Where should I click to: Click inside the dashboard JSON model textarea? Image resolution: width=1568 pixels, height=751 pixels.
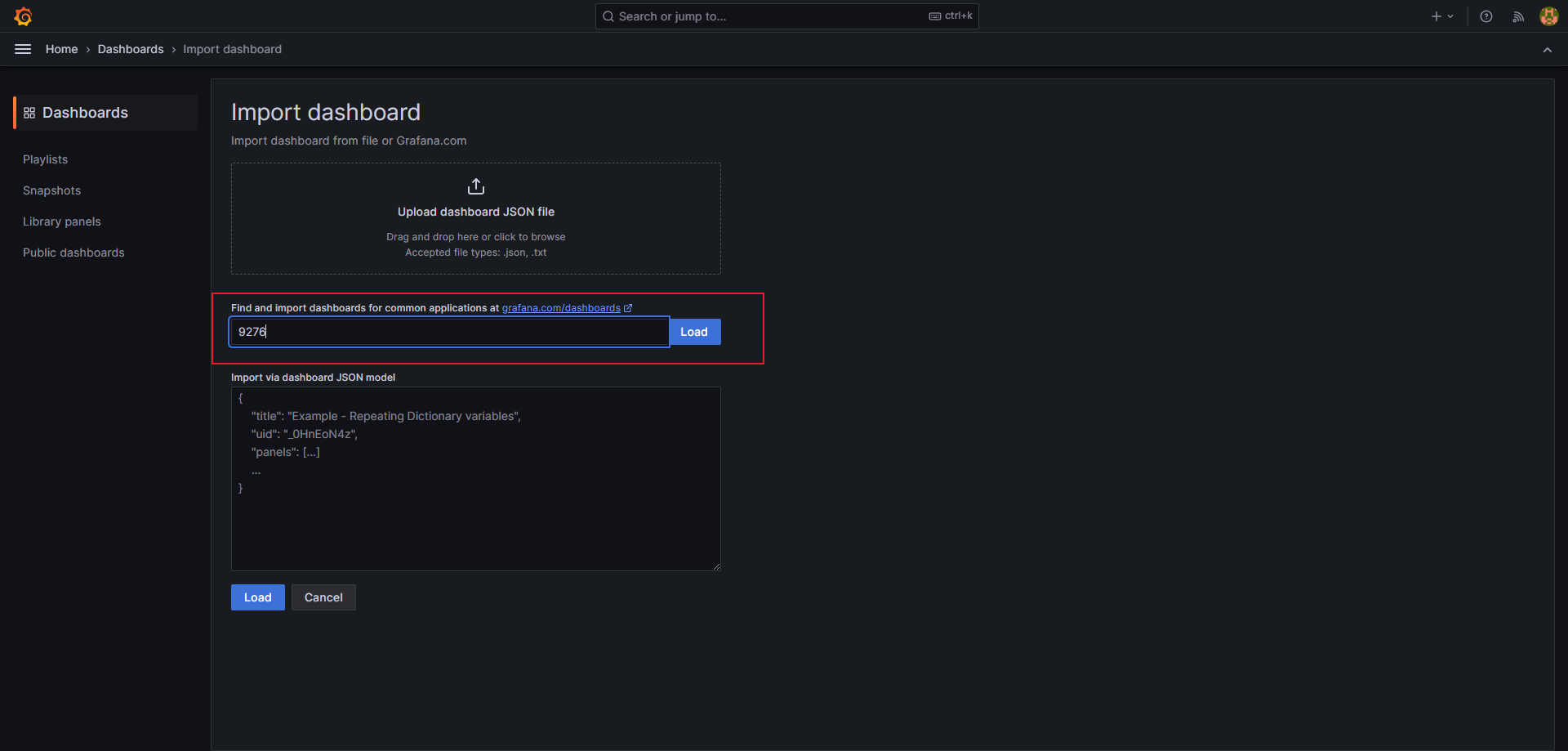476,507
